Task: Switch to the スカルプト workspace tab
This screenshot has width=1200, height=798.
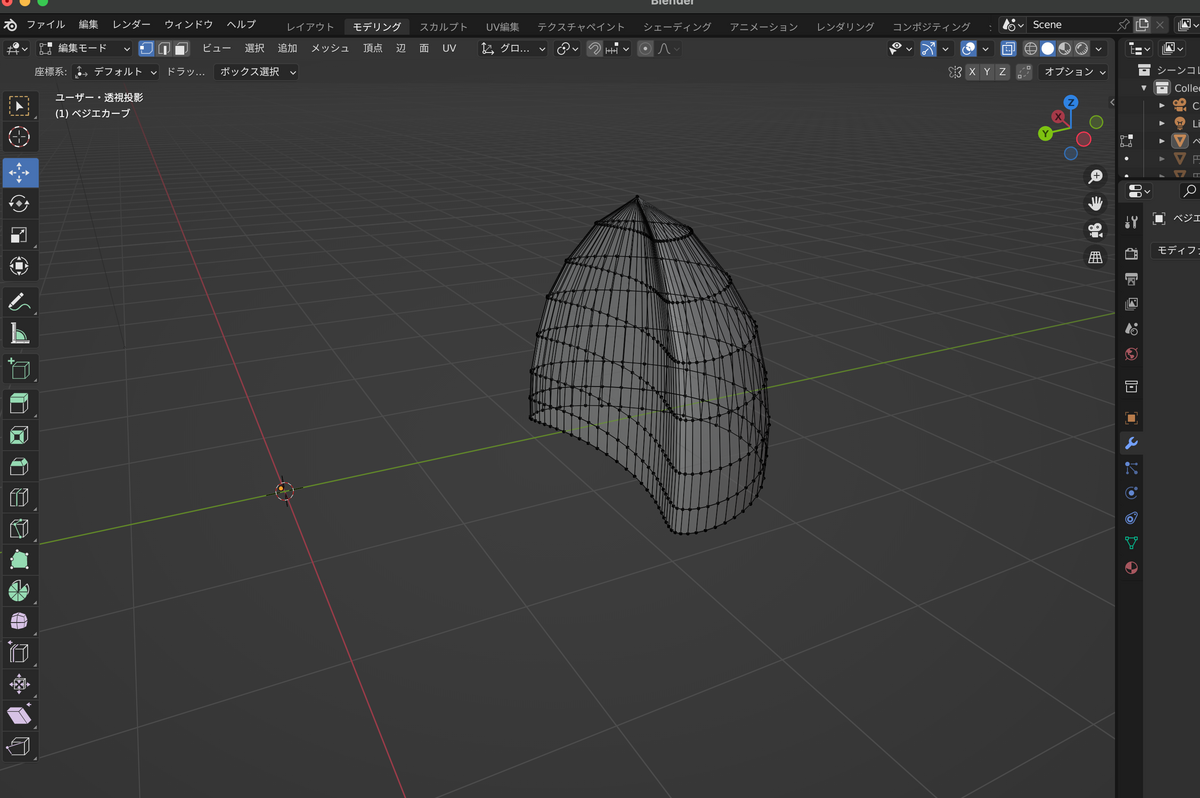Action: click(443, 26)
